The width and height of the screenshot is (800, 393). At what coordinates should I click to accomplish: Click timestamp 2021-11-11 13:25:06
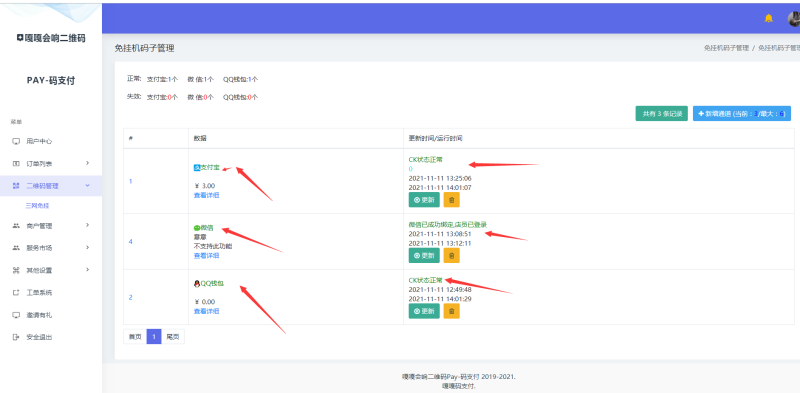(x=440, y=178)
